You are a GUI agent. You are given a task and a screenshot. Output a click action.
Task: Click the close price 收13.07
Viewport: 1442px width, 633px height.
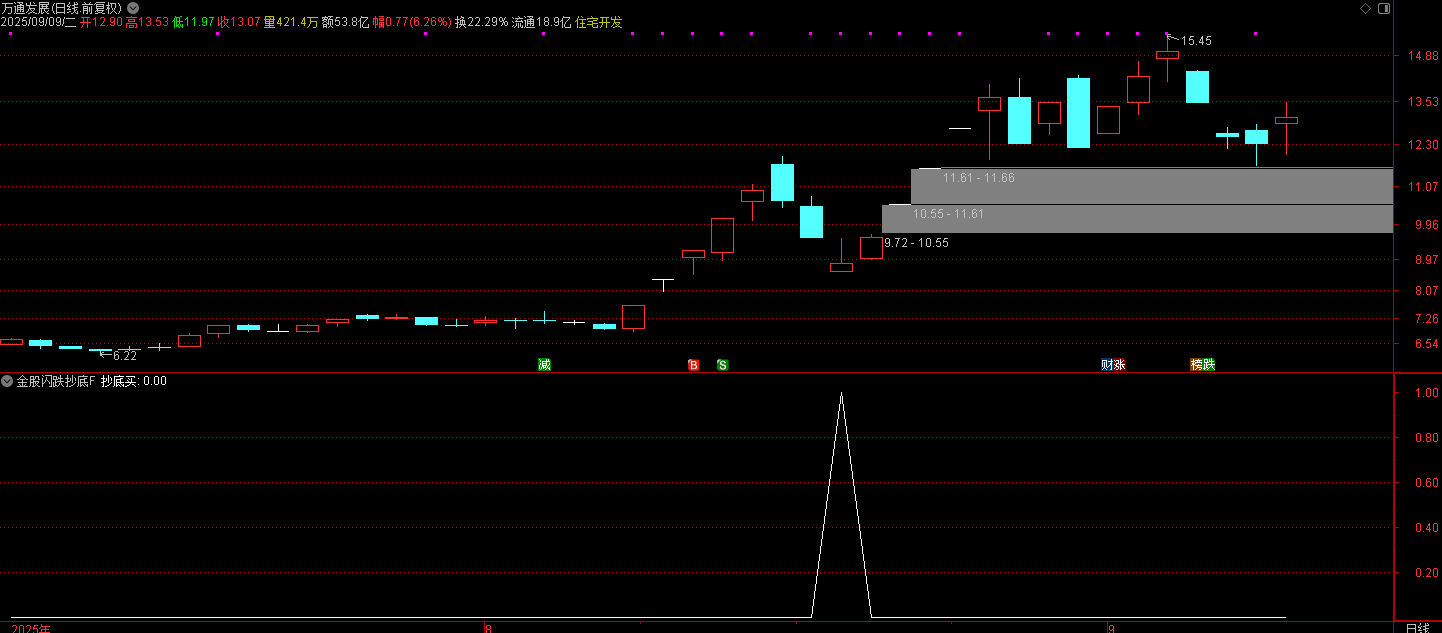point(239,22)
